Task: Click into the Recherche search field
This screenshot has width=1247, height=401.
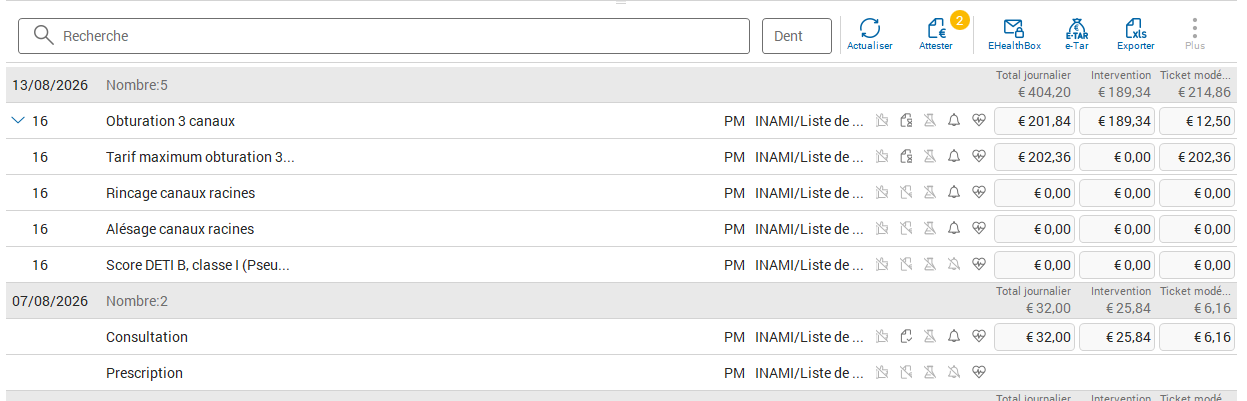Action: pyautogui.click(x=384, y=36)
